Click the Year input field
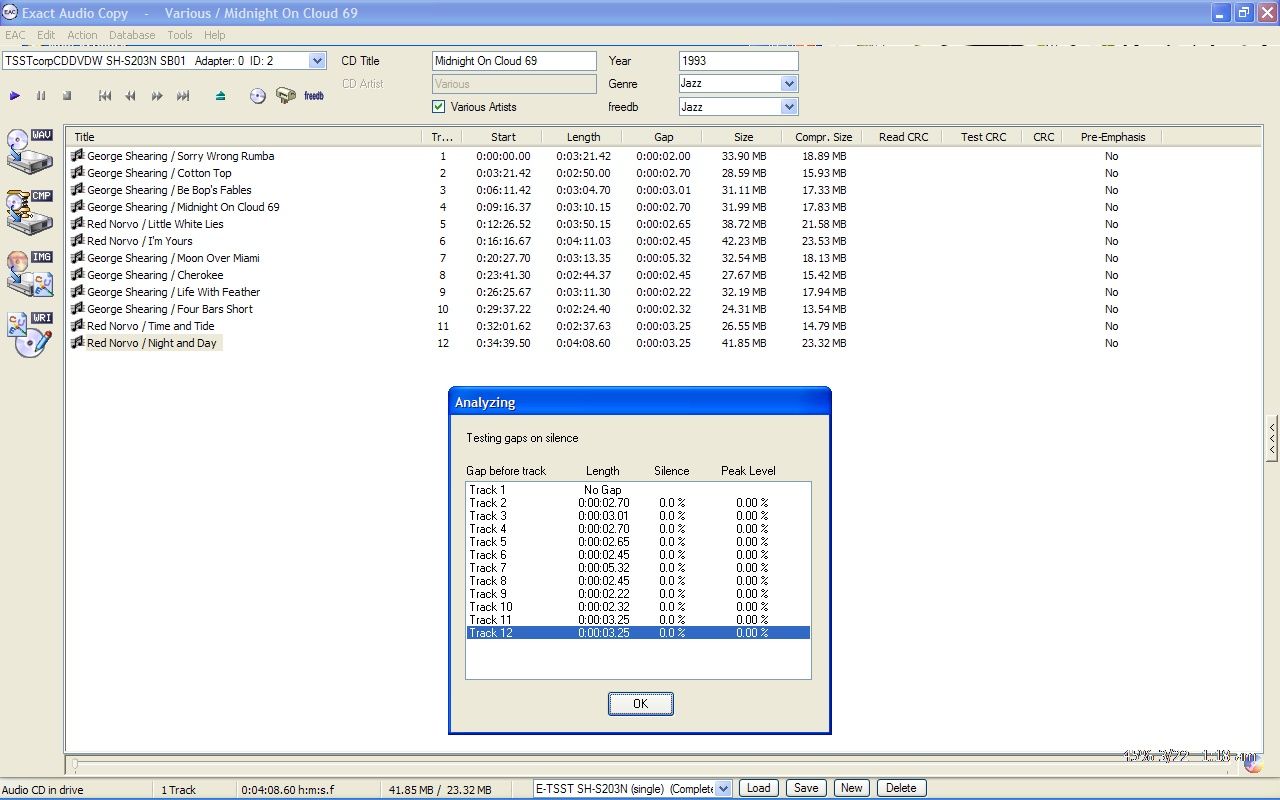 (738, 61)
